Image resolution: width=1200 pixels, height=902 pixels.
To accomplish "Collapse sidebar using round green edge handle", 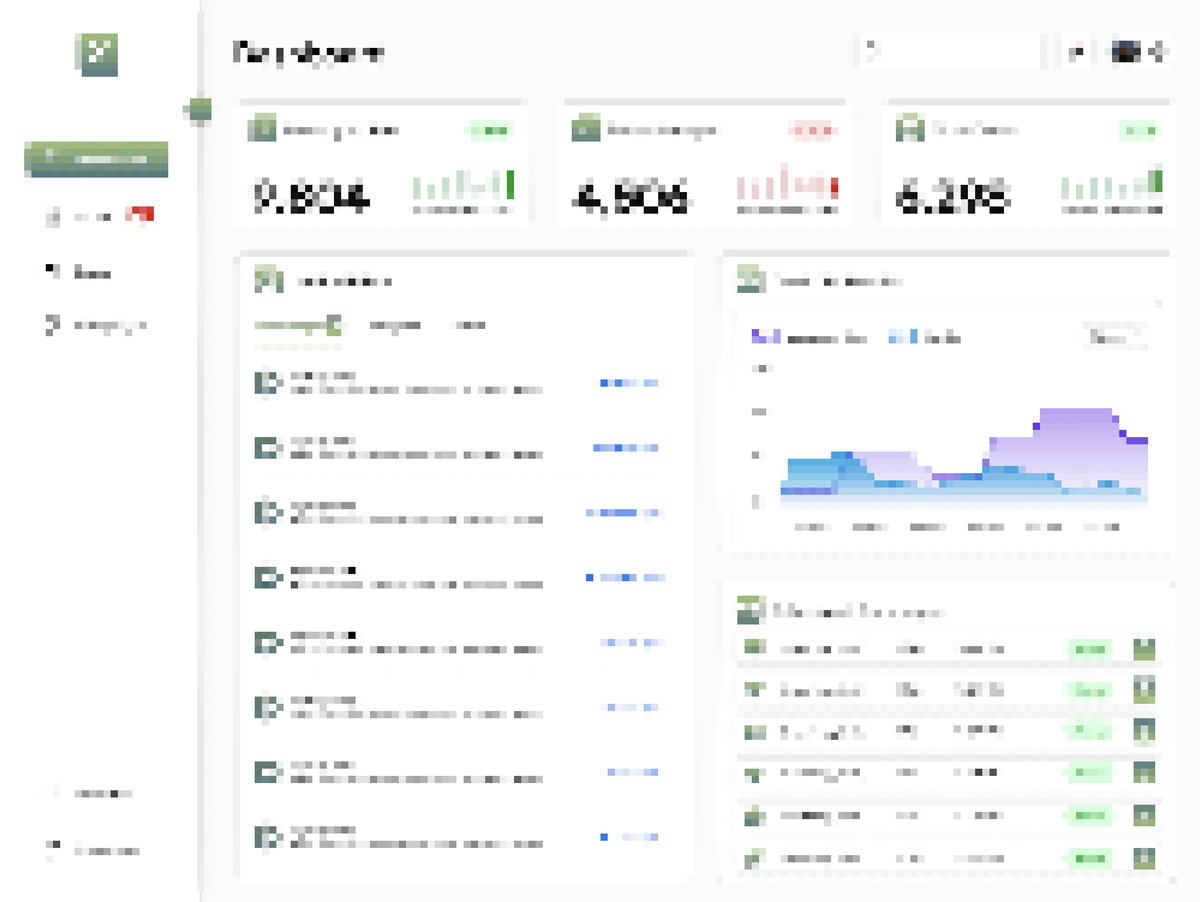I will [x=200, y=110].
